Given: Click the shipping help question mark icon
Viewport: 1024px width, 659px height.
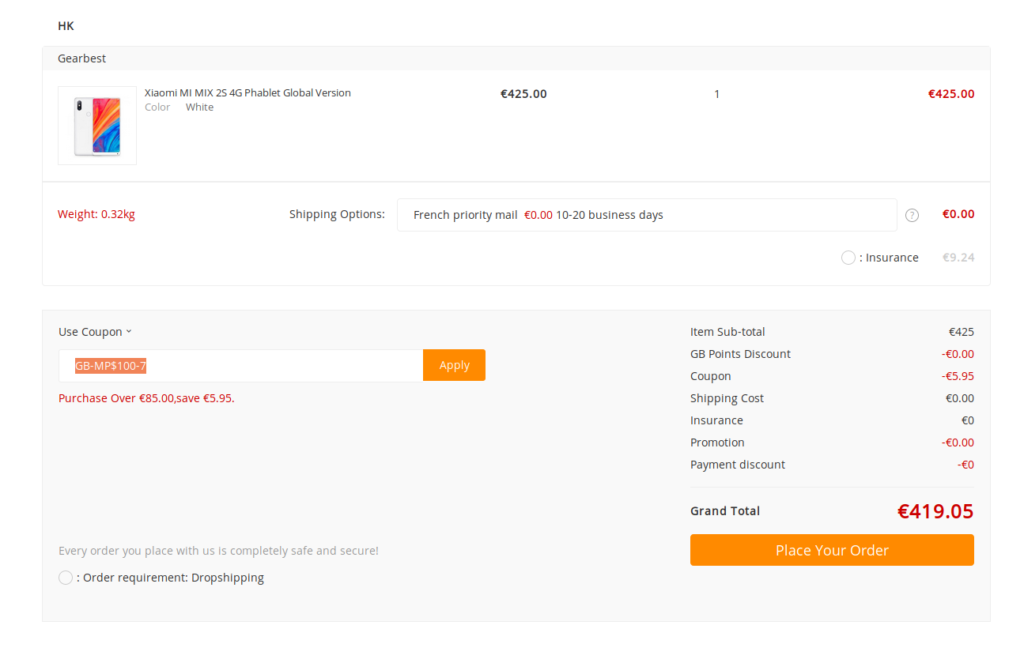Looking at the screenshot, I should point(912,215).
